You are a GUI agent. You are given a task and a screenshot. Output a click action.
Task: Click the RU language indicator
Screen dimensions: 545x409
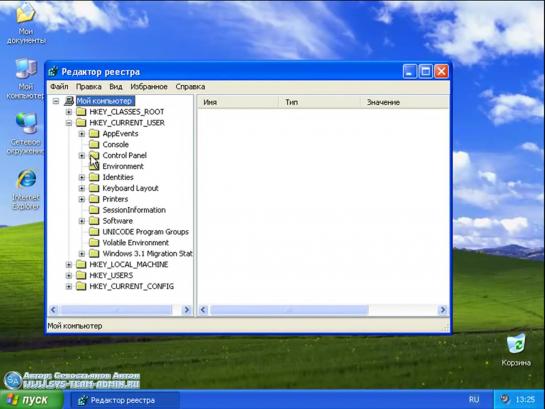pyautogui.click(x=474, y=400)
